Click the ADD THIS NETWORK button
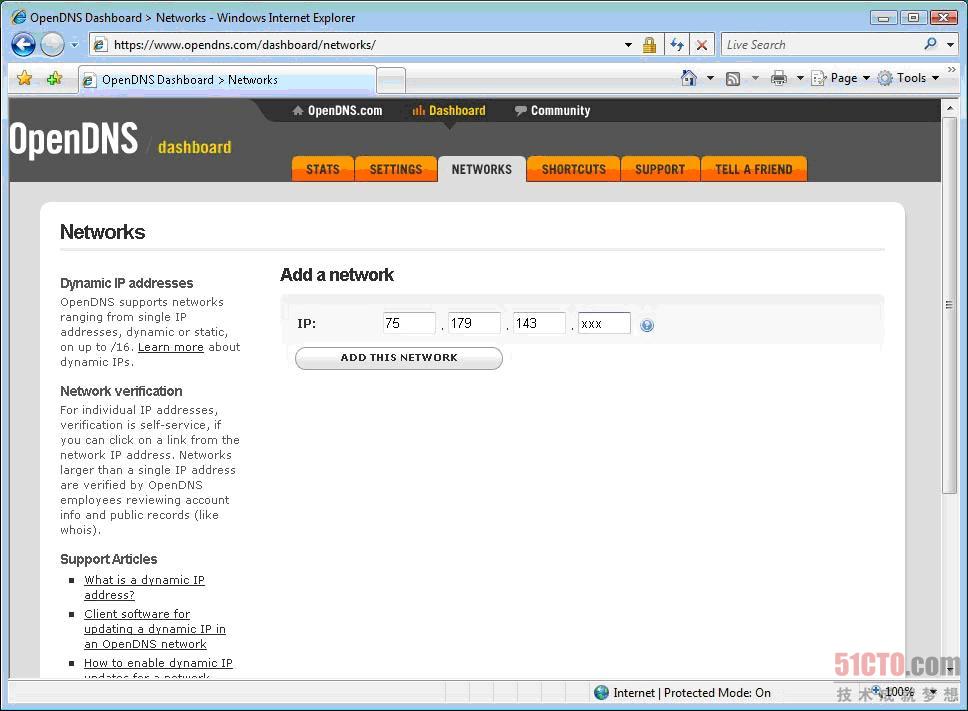This screenshot has height=711, width=968. pyautogui.click(x=399, y=358)
